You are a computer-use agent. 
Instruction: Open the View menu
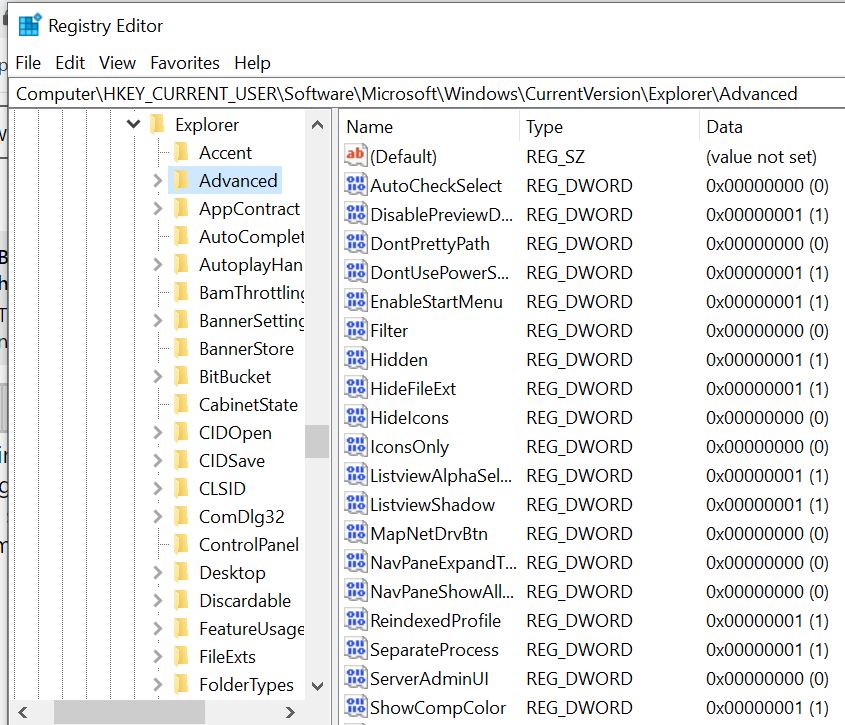click(x=117, y=63)
